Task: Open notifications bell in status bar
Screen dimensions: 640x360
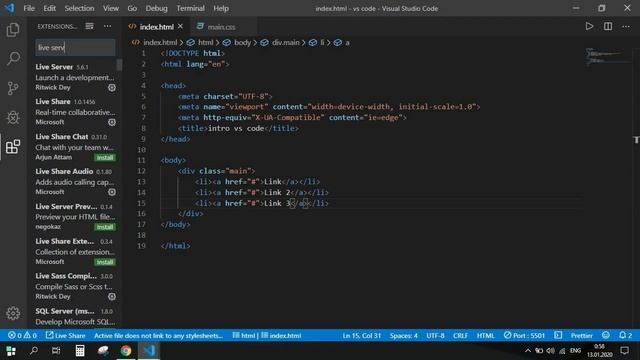Action: tap(625, 336)
